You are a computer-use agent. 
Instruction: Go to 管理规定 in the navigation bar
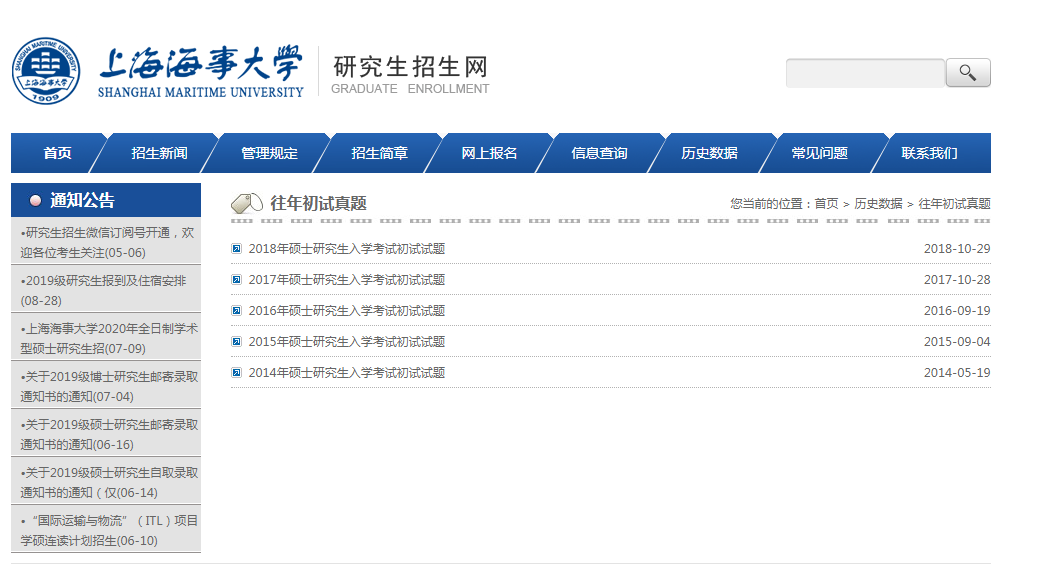tap(269, 153)
